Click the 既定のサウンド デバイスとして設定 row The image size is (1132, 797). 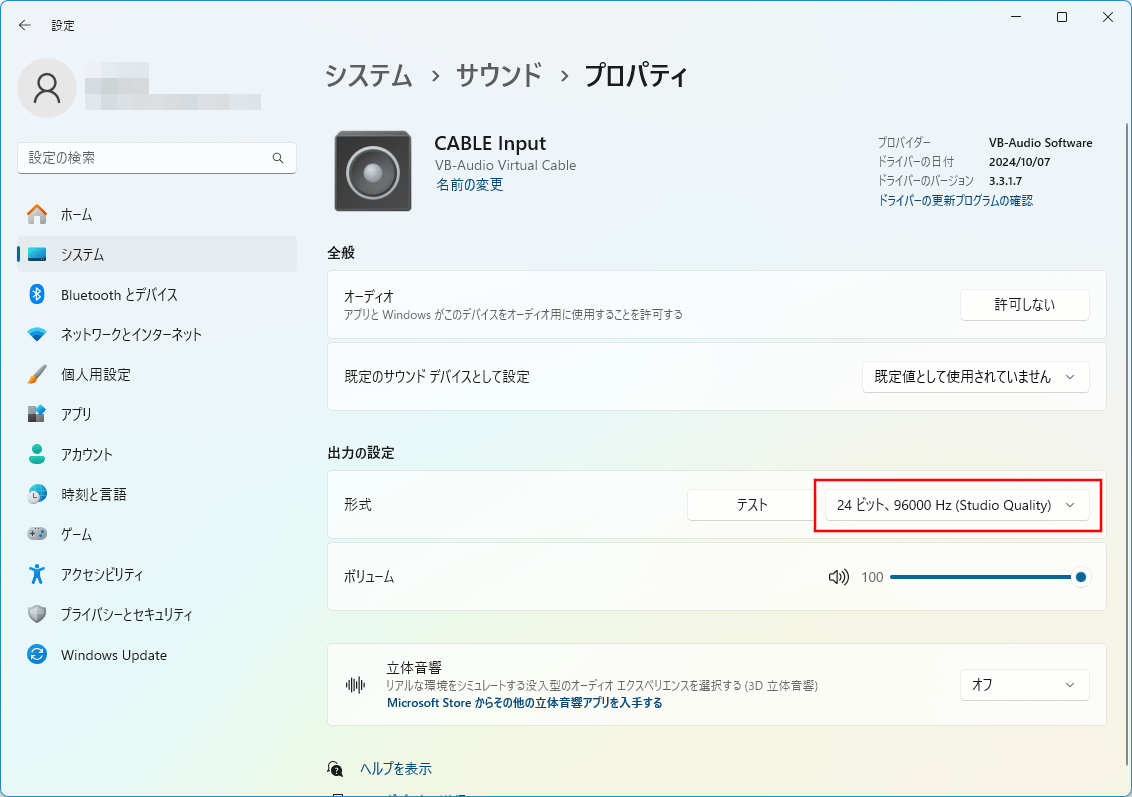[x=716, y=377]
